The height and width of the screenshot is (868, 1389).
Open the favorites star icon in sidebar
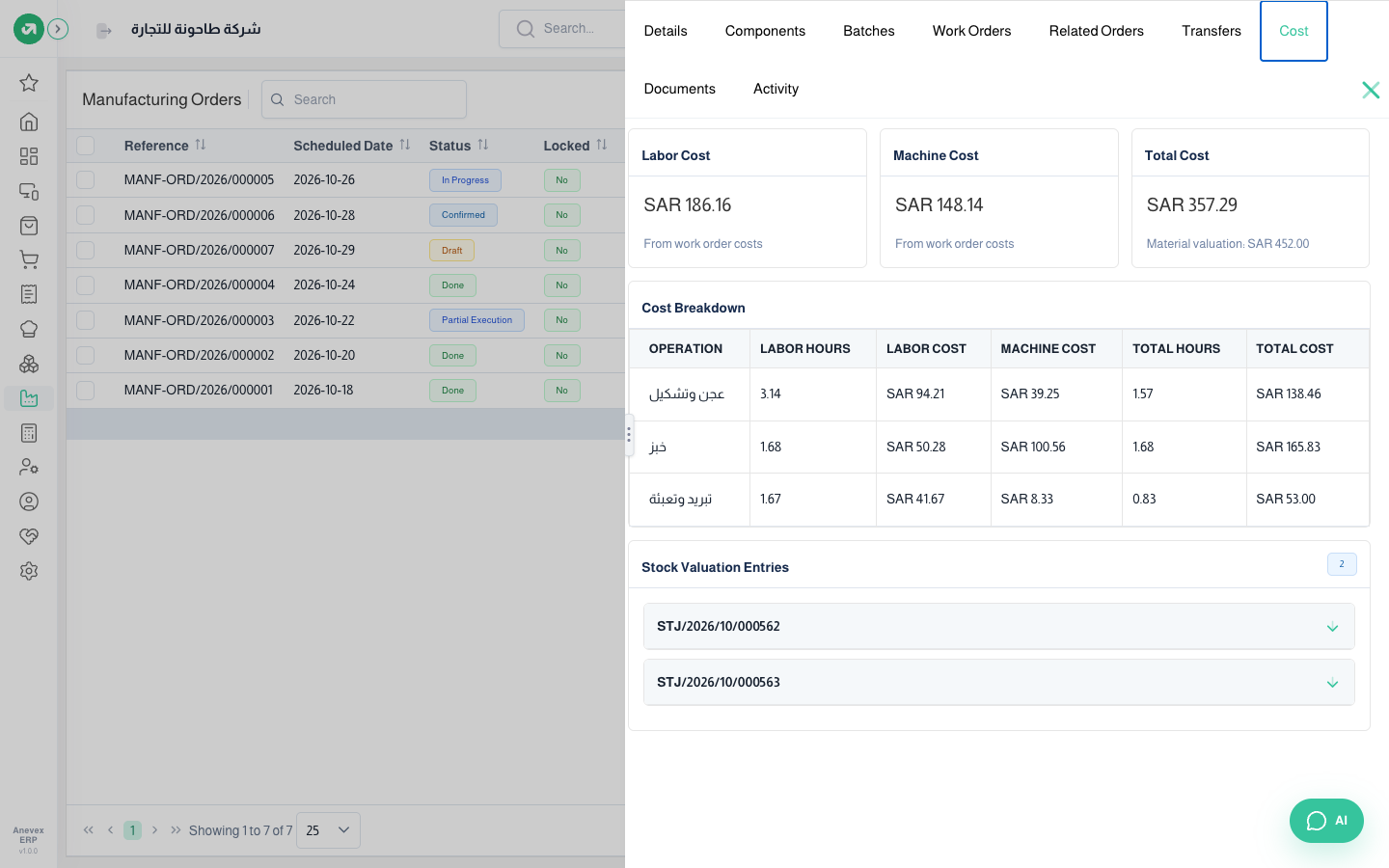[x=29, y=83]
